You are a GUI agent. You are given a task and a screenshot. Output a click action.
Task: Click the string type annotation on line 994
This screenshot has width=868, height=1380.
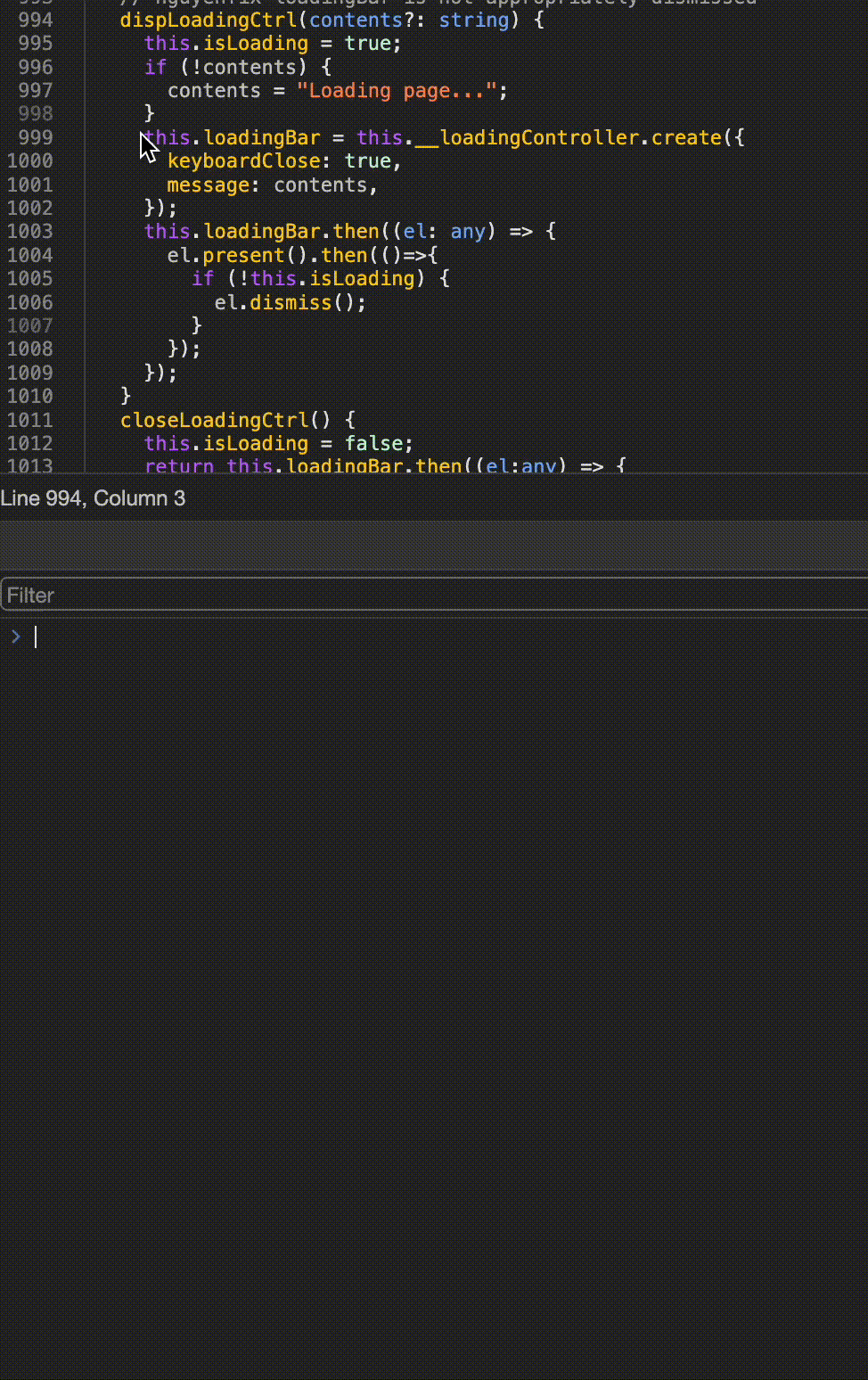click(473, 20)
